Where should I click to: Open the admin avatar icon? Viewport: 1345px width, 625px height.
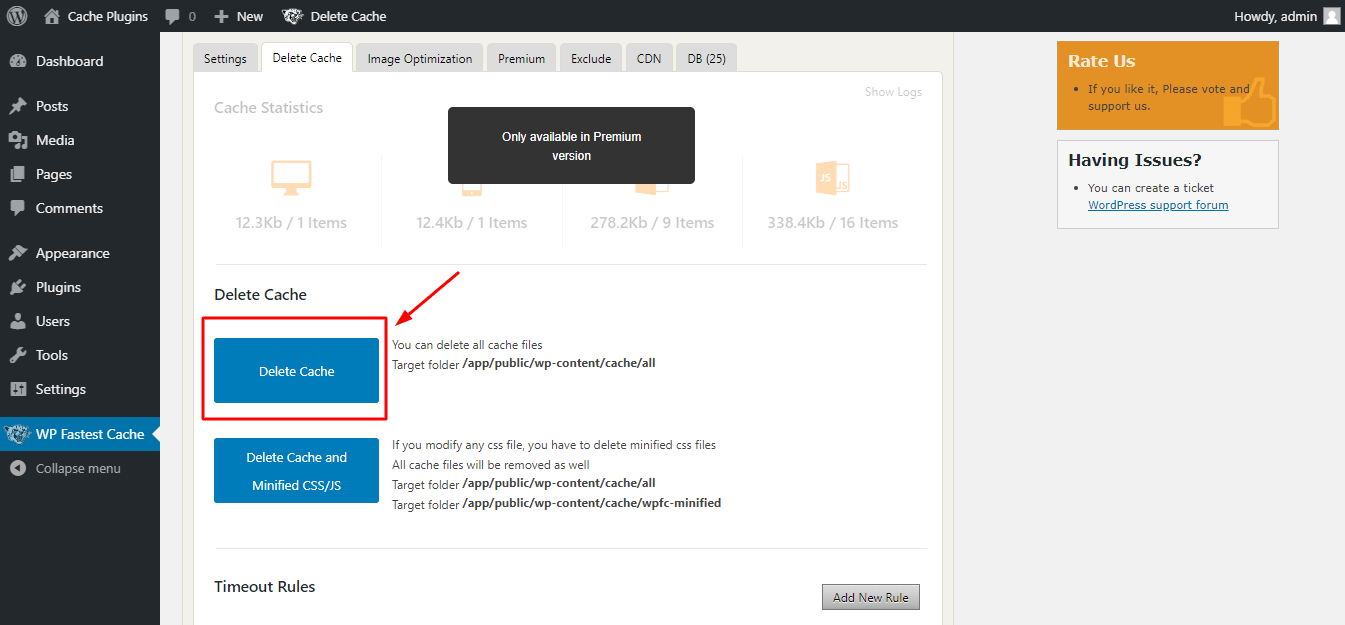coord(1331,16)
